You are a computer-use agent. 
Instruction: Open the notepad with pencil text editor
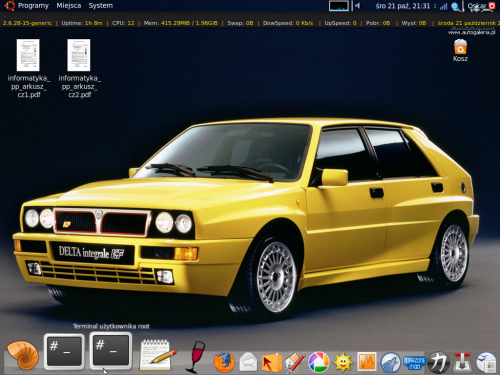157,355
